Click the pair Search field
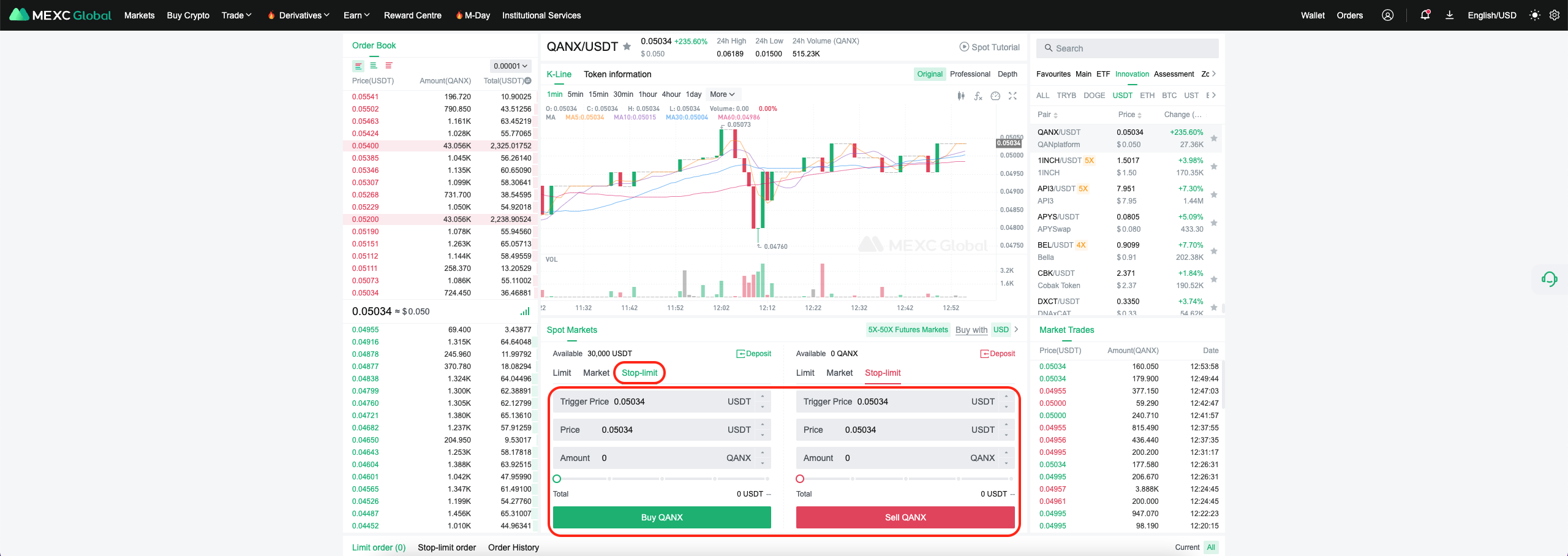Viewport: 1568px width, 556px height. point(1127,48)
